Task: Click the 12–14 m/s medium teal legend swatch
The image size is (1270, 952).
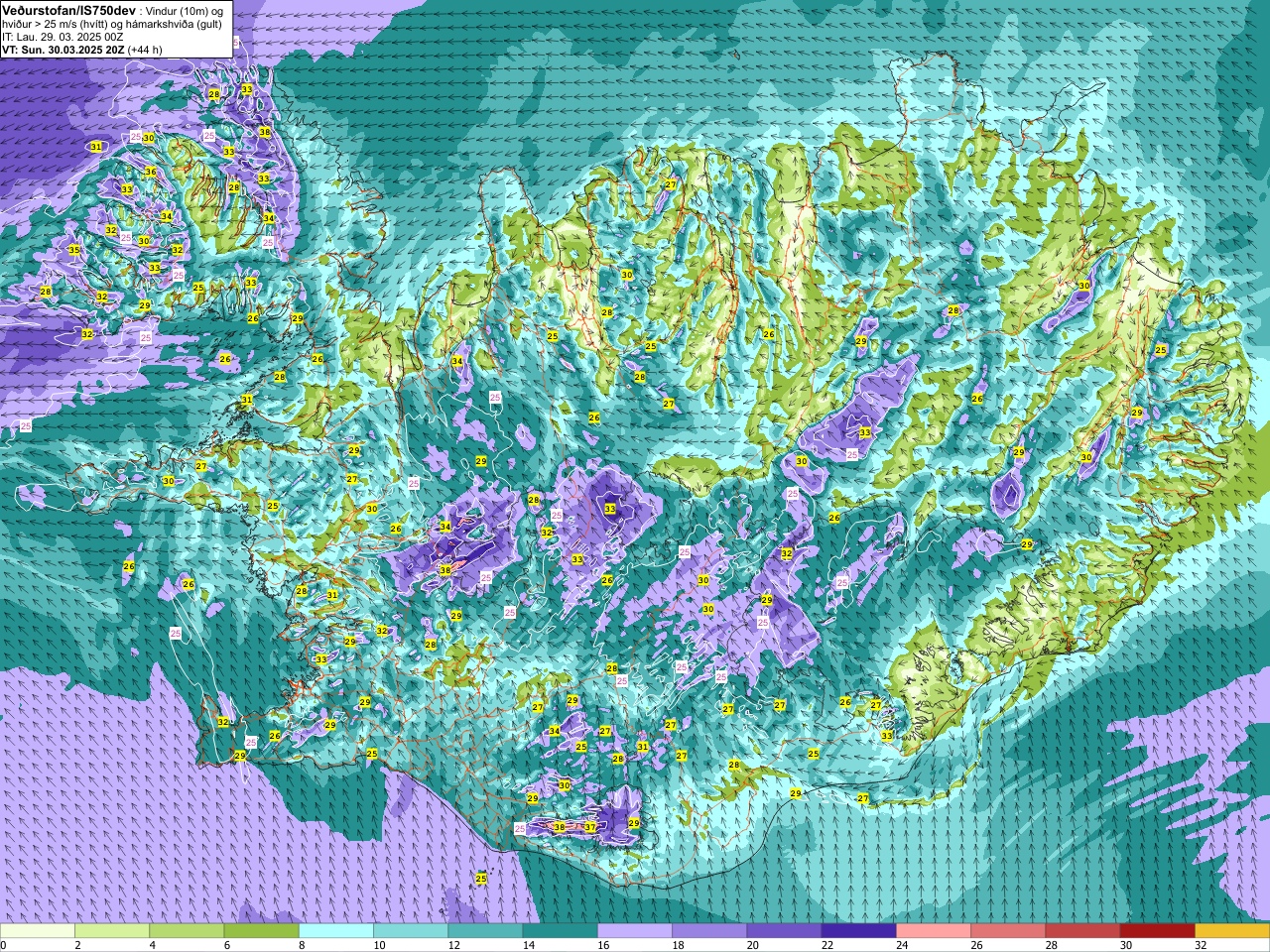Action: coord(485,931)
